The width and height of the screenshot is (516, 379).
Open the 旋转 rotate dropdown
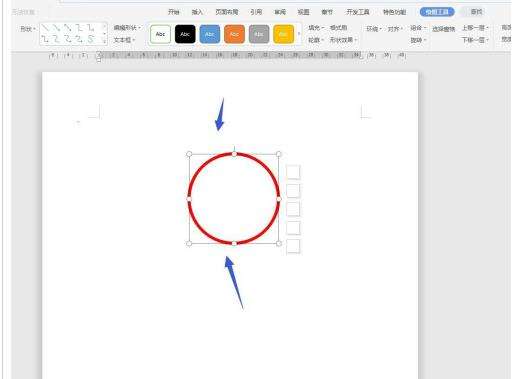418,40
